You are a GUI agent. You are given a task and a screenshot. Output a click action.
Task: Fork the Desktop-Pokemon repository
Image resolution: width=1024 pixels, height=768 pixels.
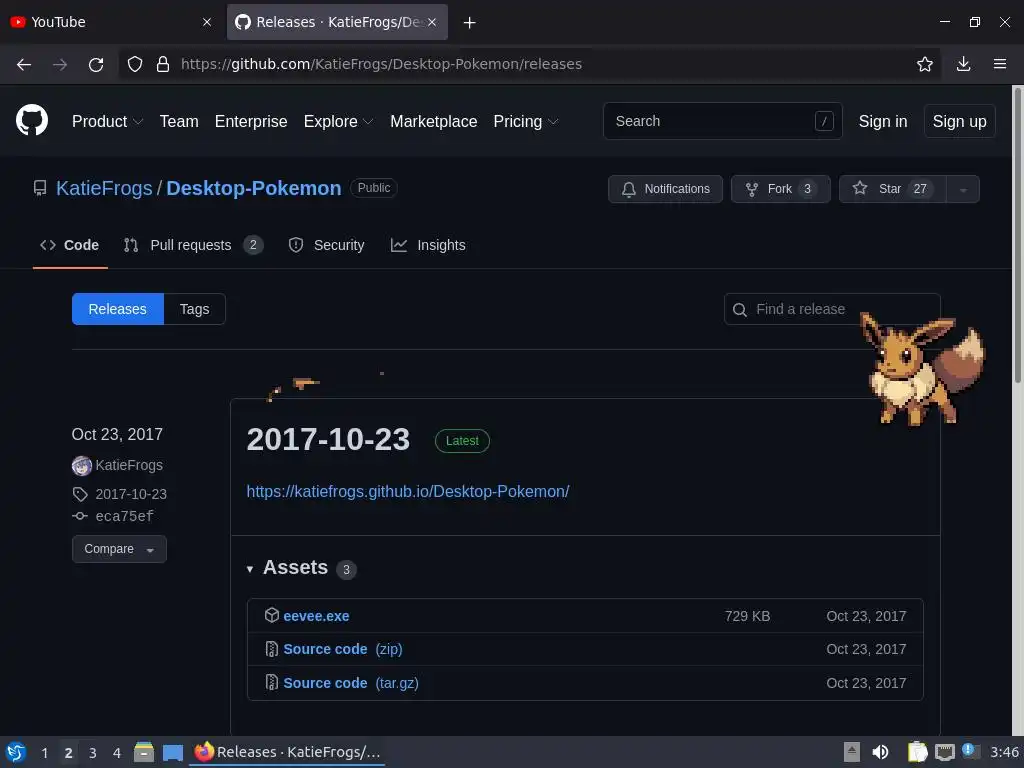click(x=780, y=189)
